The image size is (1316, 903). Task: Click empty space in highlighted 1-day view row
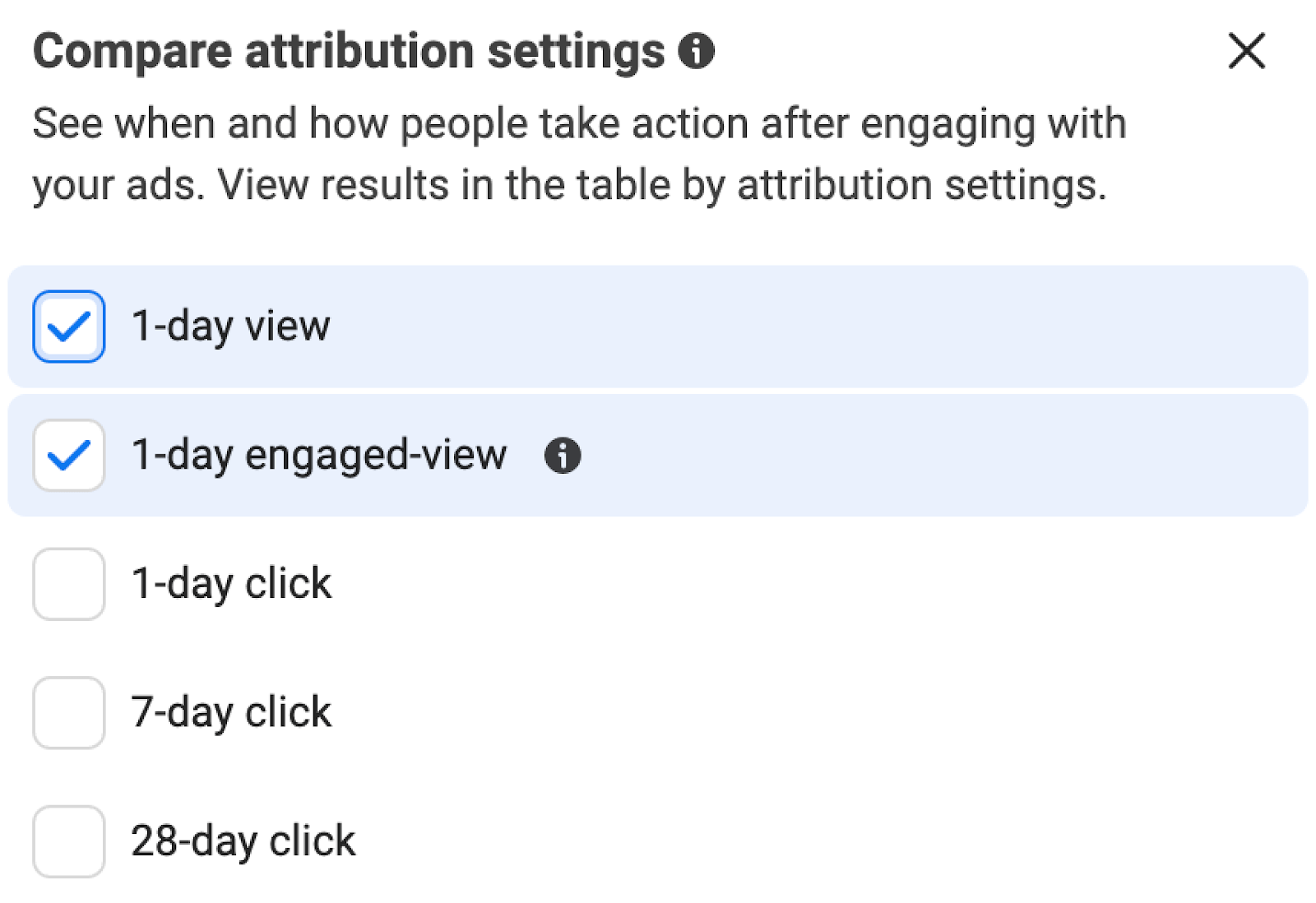pos(822,326)
